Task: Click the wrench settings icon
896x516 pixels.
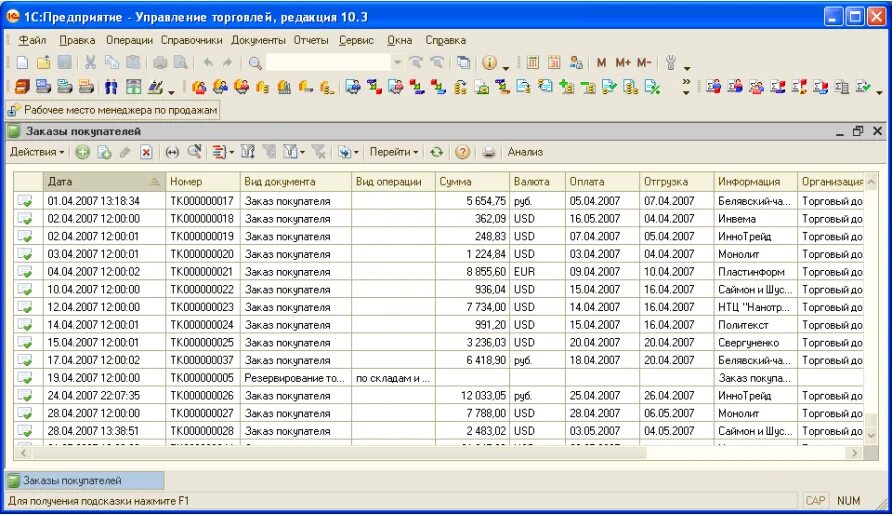Action: pos(671,62)
